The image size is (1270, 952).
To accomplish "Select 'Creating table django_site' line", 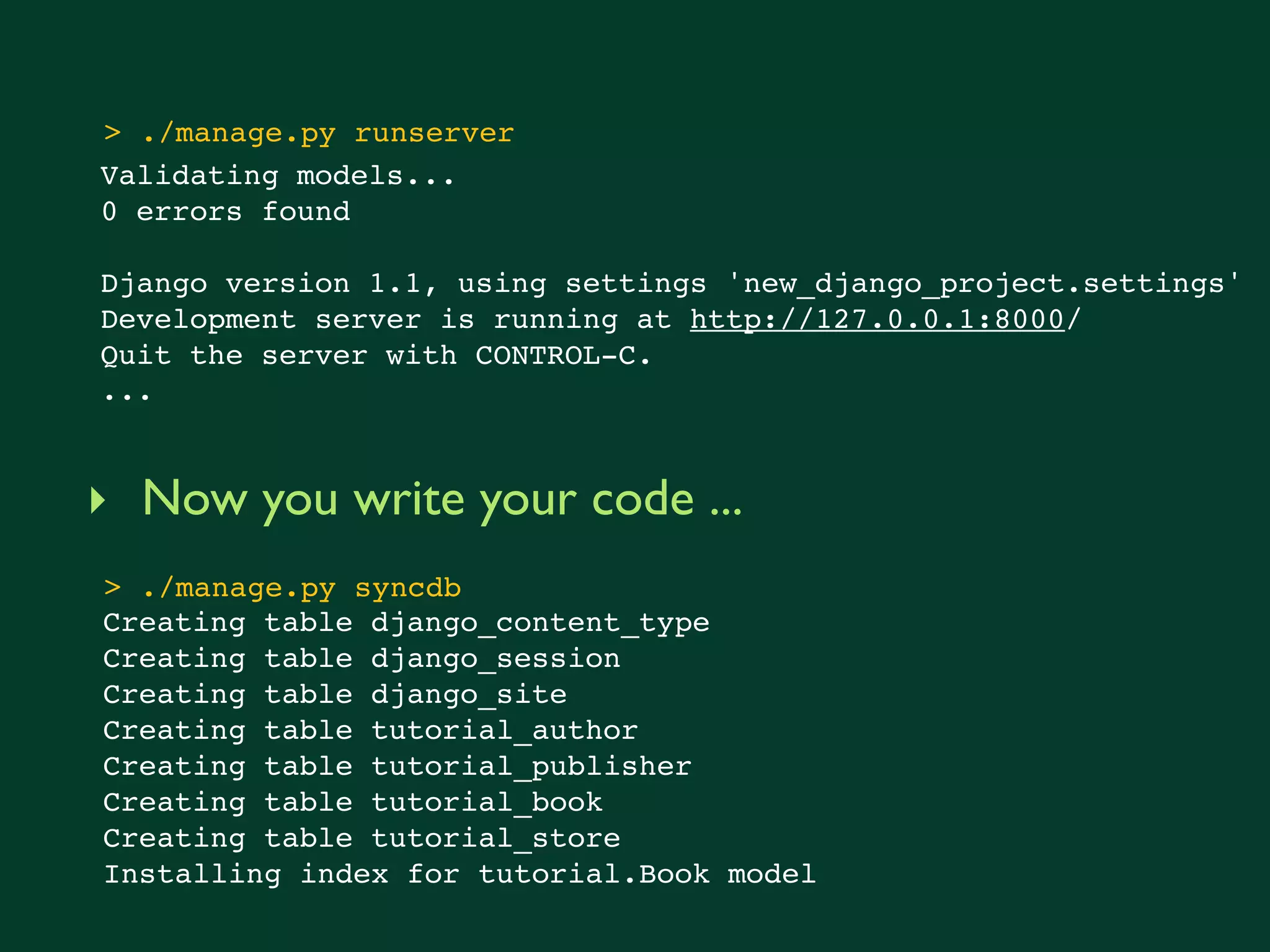I will 335,695.
